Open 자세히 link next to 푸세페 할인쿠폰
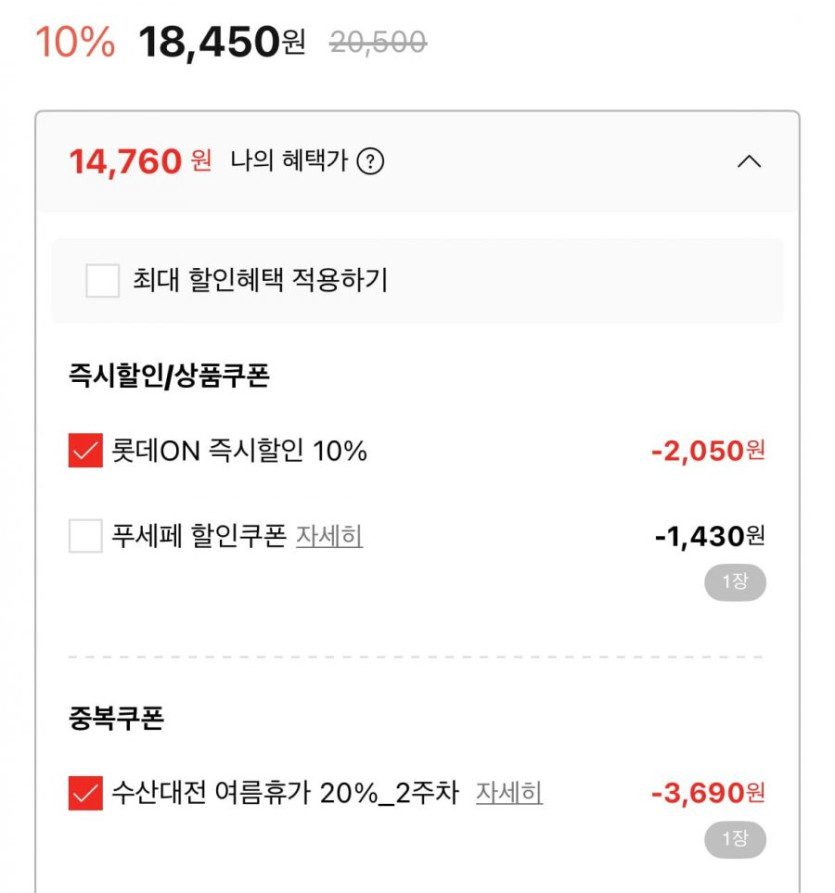Image resolution: width=835 pixels, height=893 pixels. pyautogui.click(x=329, y=537)
